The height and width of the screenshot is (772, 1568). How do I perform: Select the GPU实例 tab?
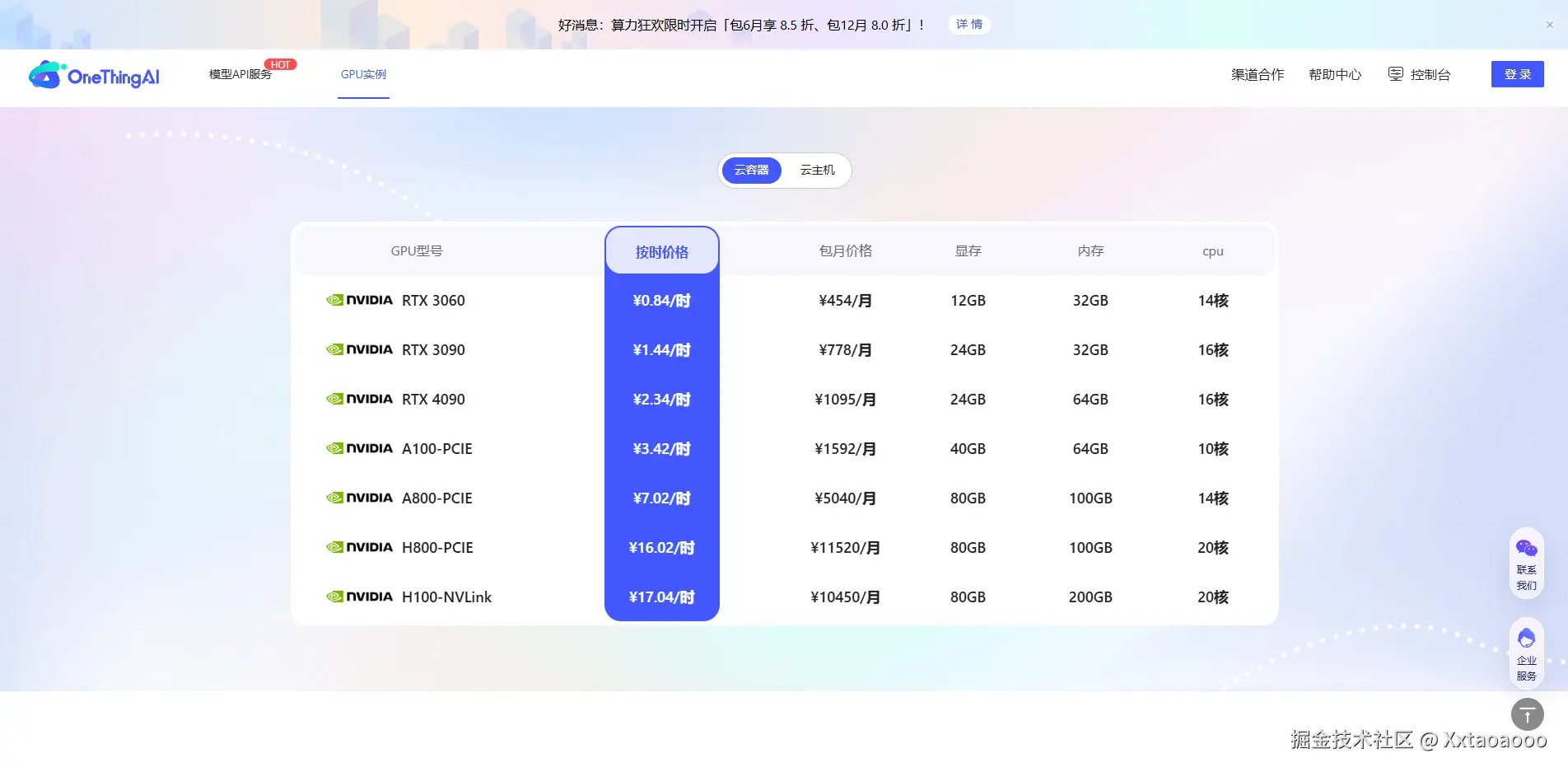[363, 74]
